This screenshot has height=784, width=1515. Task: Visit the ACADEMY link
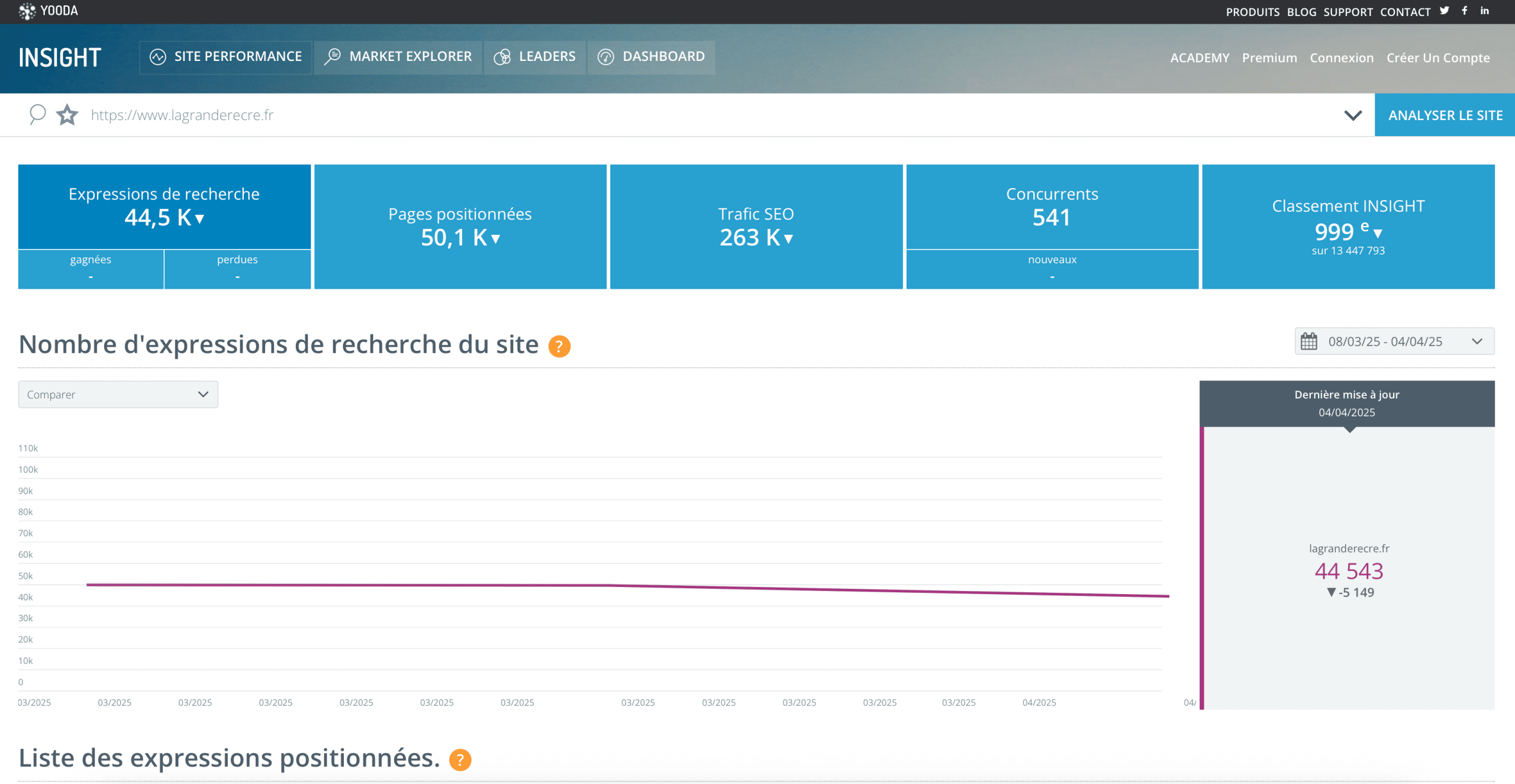pyautogui.click(x=1200, y=58)
